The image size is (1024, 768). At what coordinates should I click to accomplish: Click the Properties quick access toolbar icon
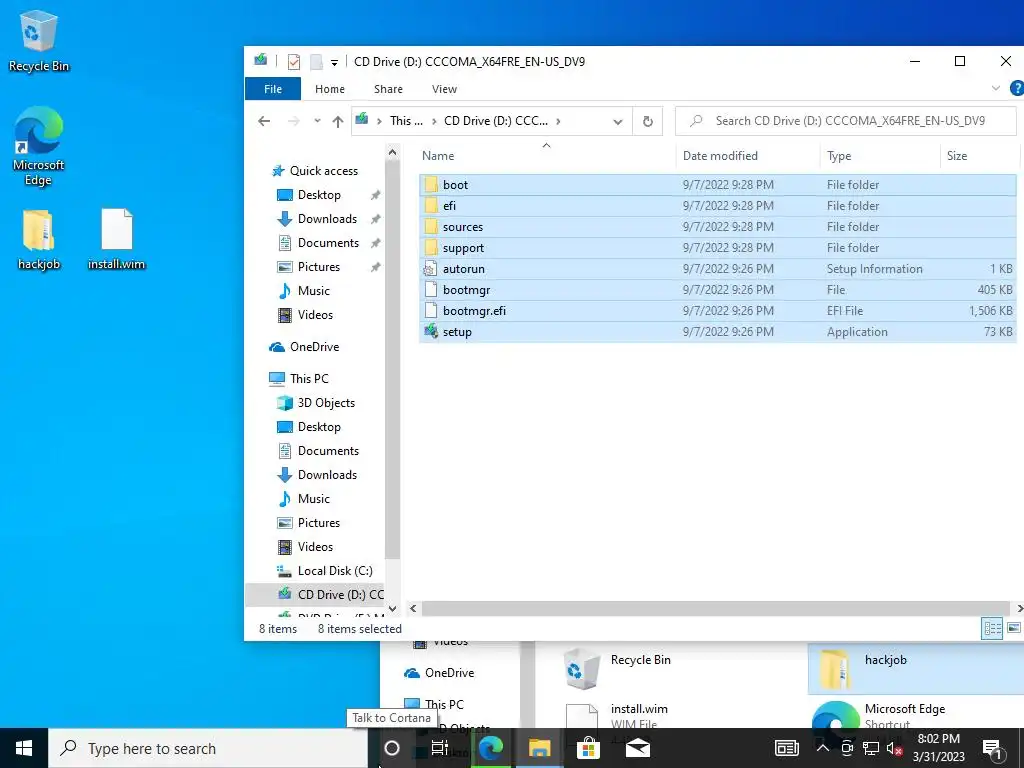[x=294, y=62]
